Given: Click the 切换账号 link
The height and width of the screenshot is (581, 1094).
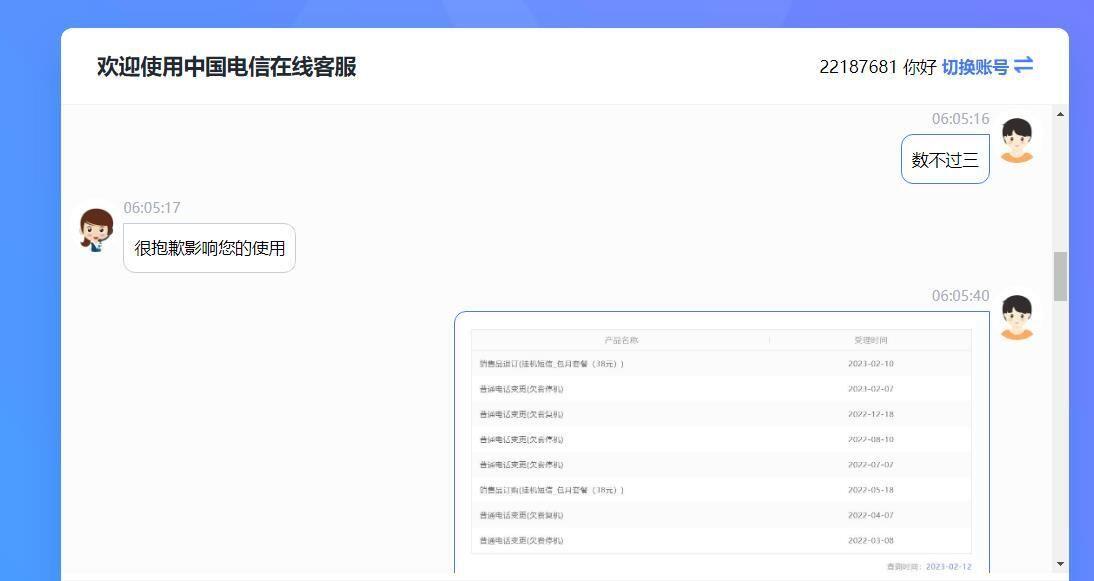Looking at the screenshot, I should pos(975,67).
